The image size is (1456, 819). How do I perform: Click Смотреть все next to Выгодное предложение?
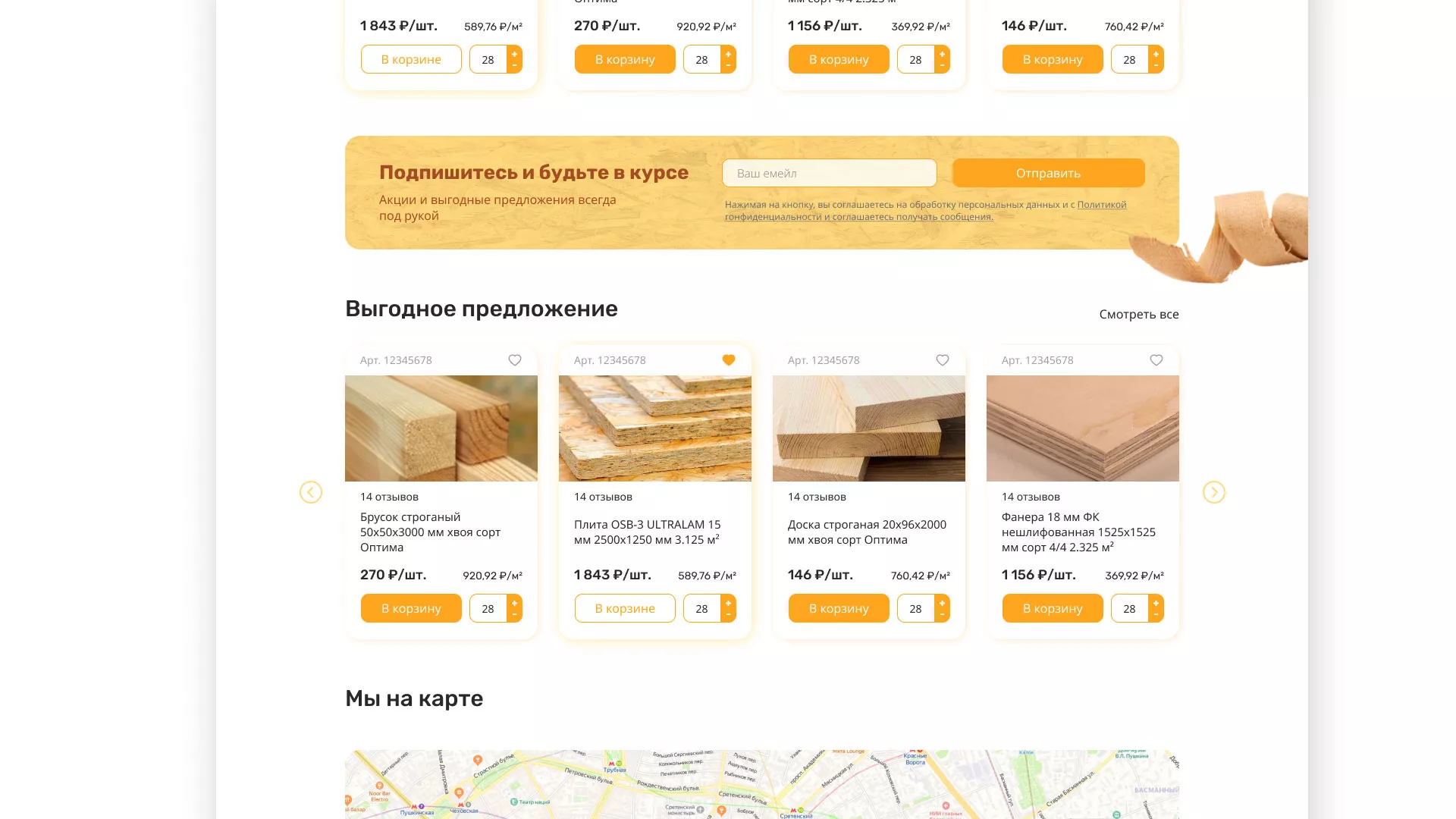[x=1138, y=314]
